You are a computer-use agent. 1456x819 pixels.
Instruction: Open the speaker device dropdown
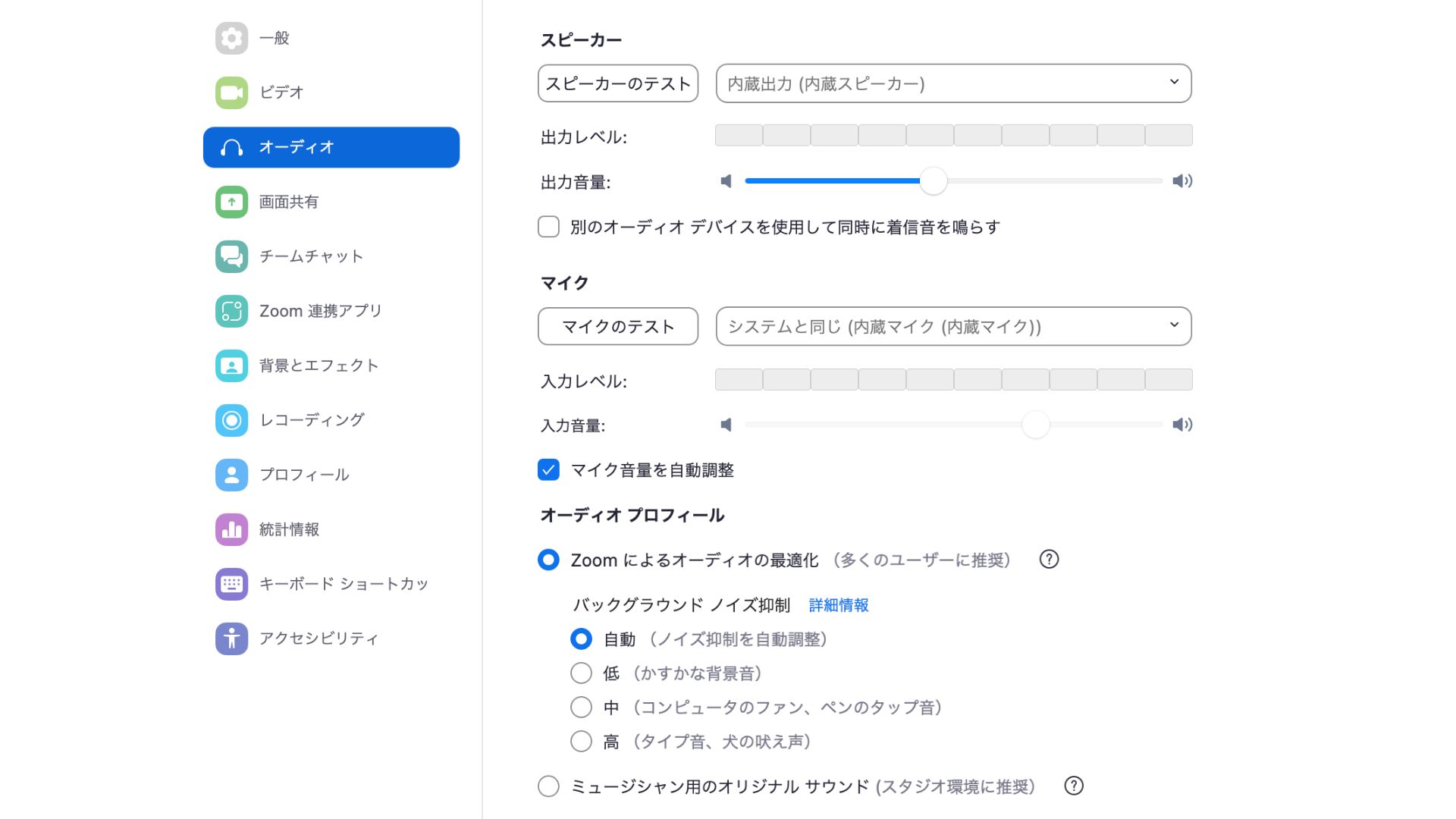[x=953, y=83]
